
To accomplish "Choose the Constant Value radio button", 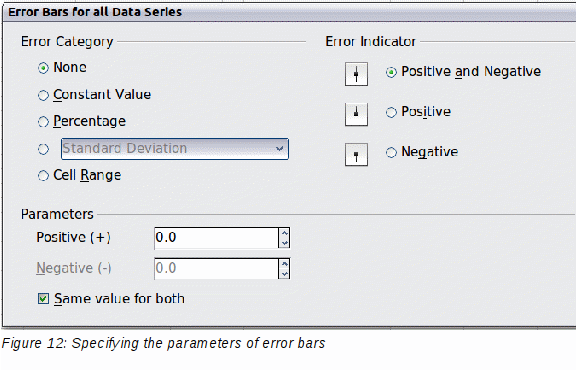I will pyautogui.click(x=43, y=95).
